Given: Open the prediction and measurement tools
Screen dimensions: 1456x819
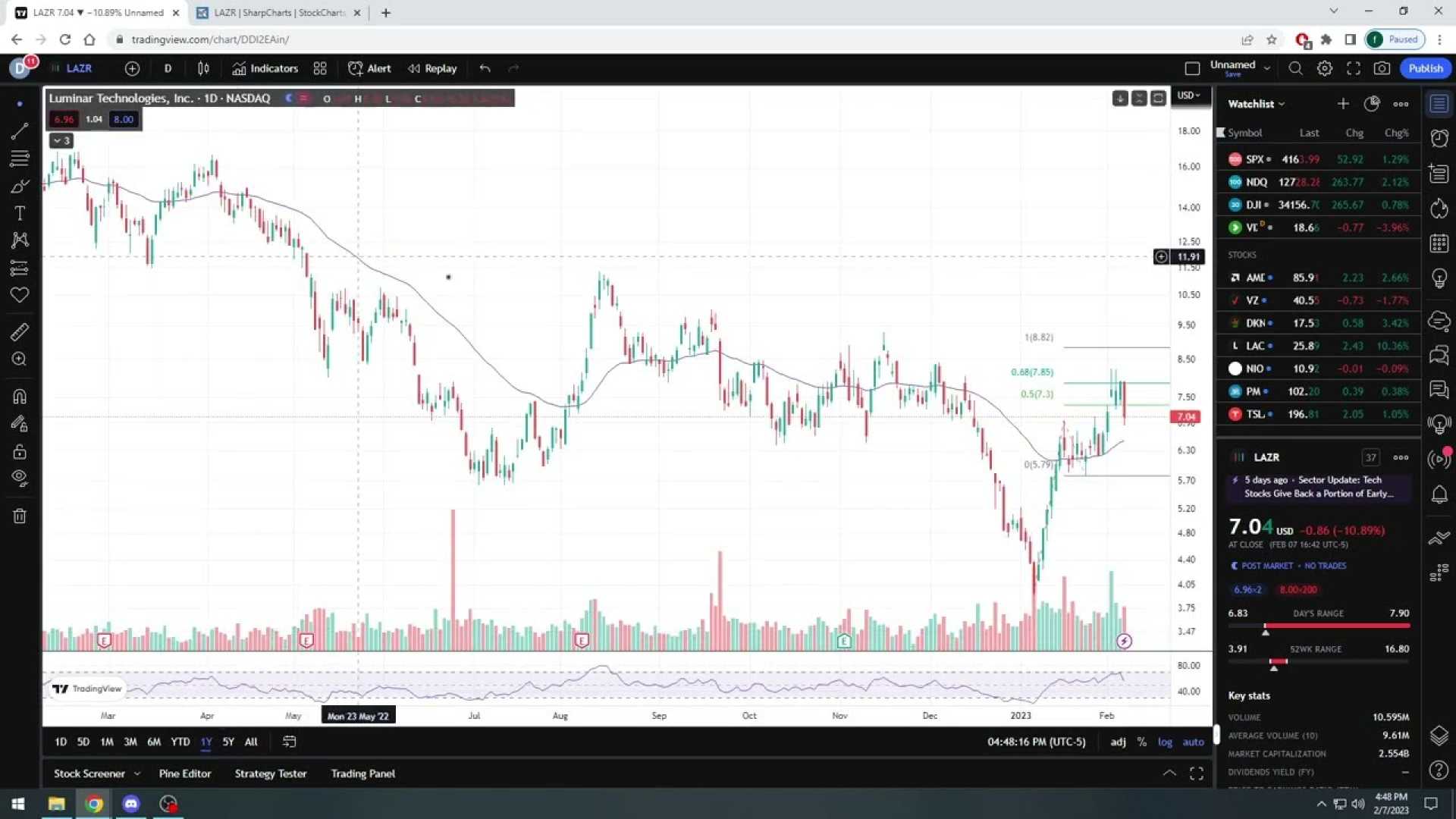Looking at the screenshot, I should click(20, 268).
